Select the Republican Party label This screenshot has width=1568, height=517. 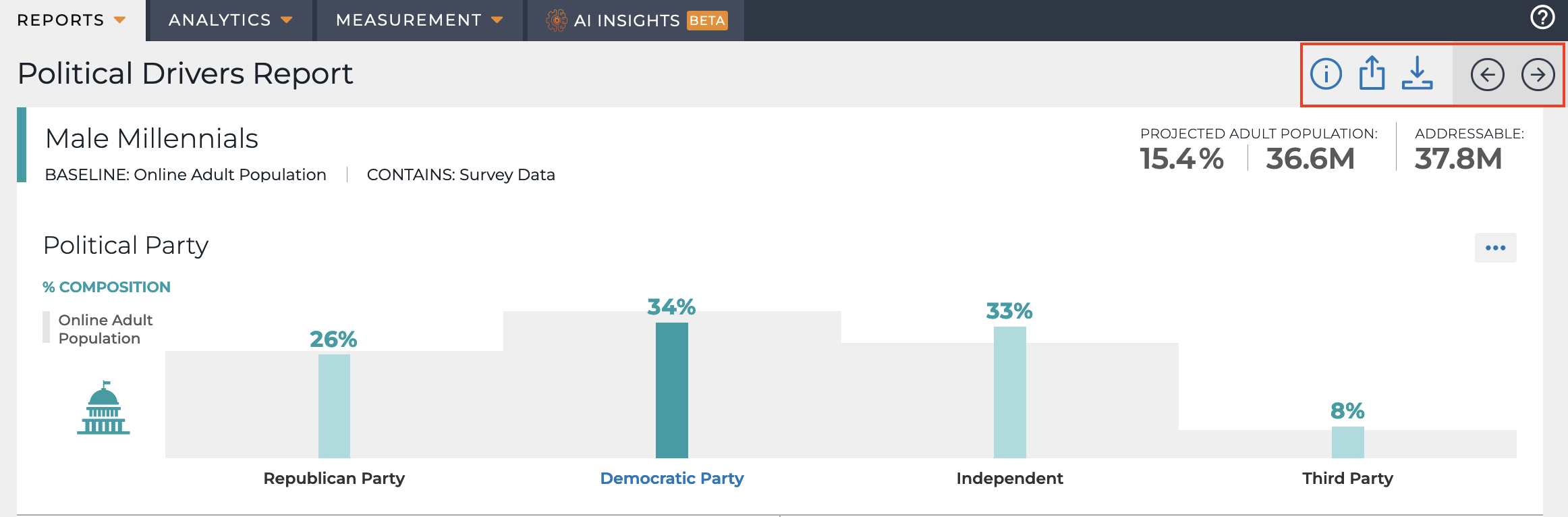click(334, 478)
